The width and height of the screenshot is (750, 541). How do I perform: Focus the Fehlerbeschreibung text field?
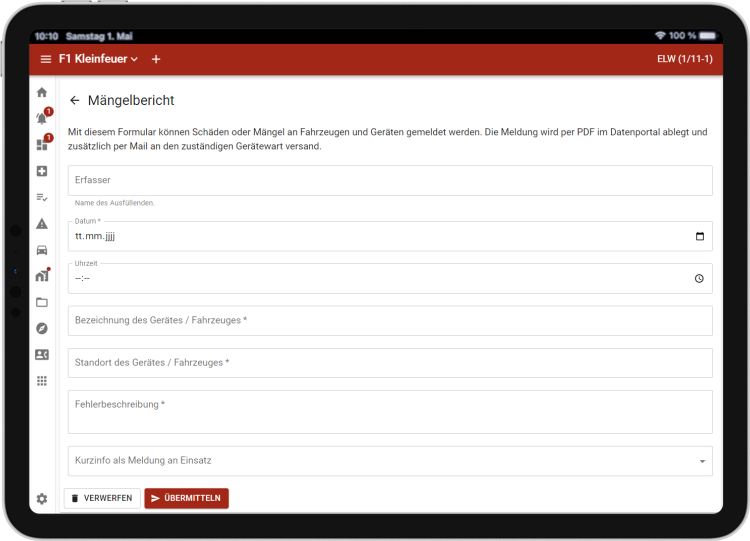[390, 411]
